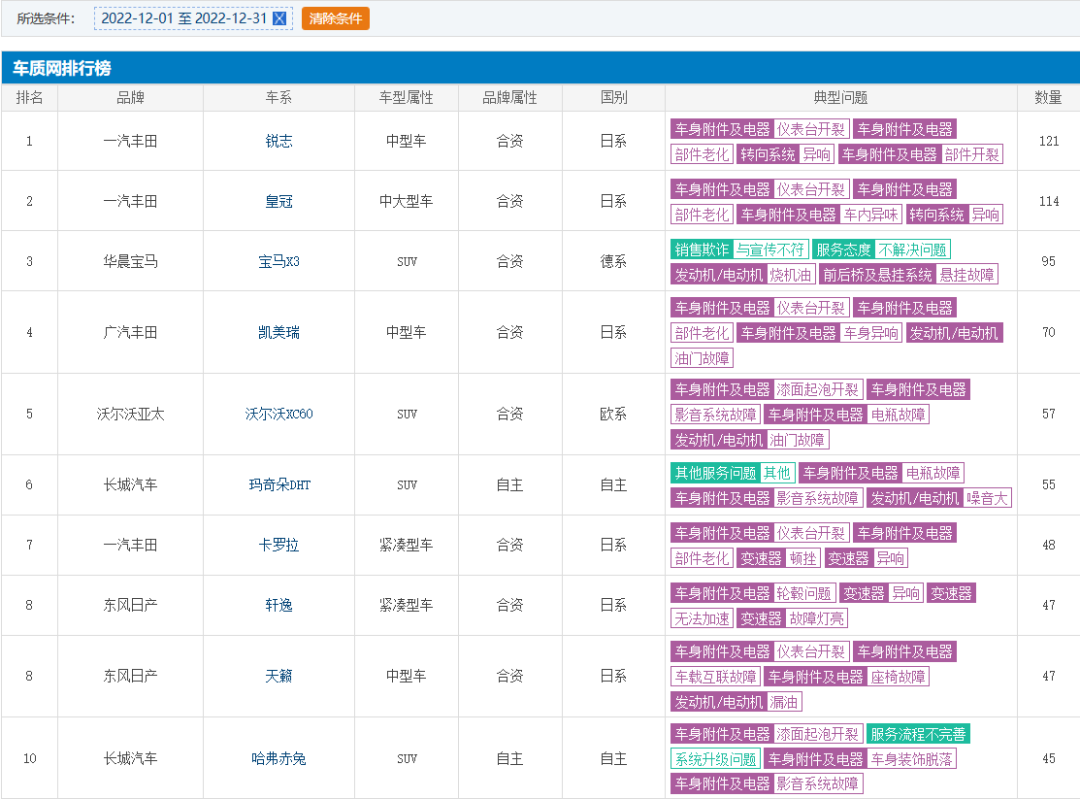1080x799 pixels.
Task: Remove the date range filter X icon
Action: (x=279, y=19)
